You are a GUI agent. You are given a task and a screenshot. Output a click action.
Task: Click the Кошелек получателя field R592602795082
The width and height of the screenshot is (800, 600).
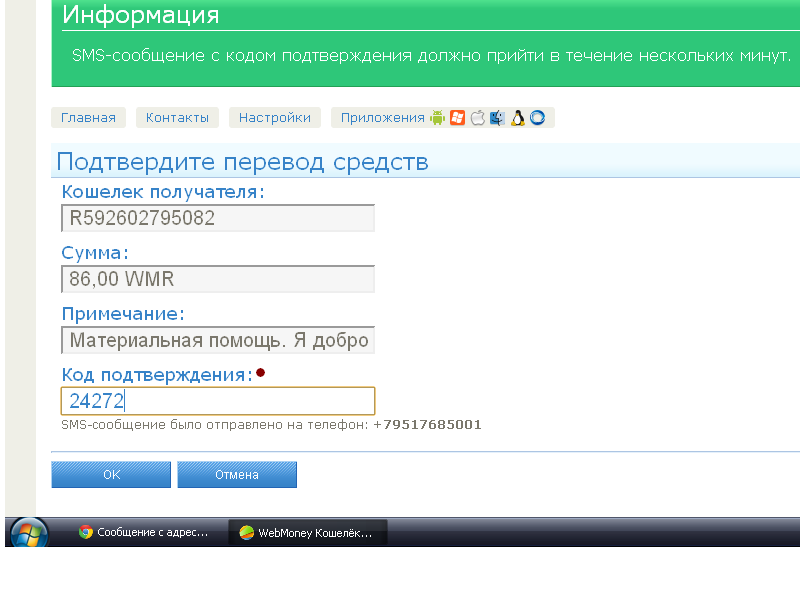pos(218,218)
